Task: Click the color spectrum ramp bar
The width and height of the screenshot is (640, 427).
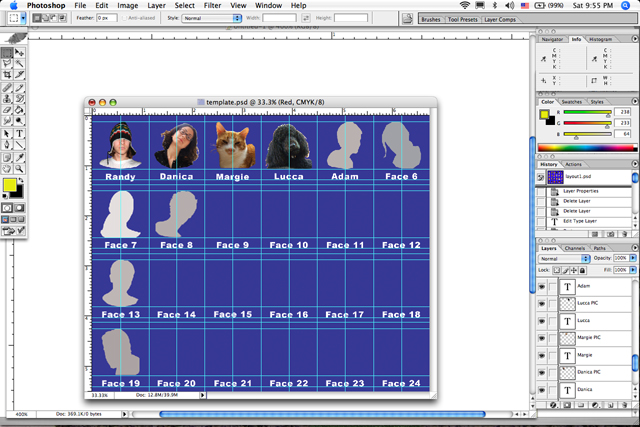Action: pyautogui.click(x=587, y=148)
